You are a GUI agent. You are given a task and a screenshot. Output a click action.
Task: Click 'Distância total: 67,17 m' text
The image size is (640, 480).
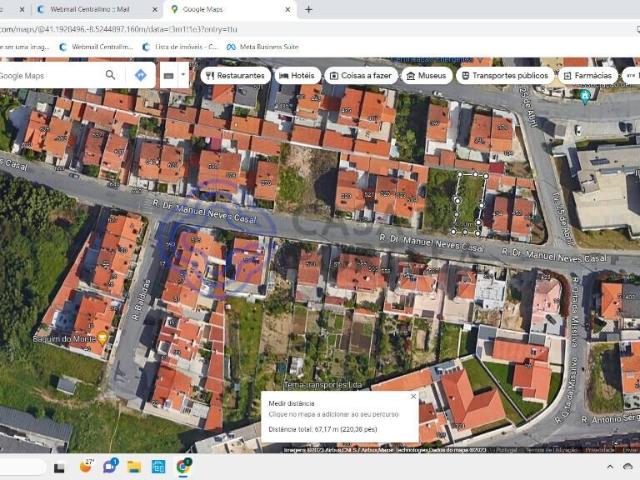pyautogui.click(x=322, y=429)
